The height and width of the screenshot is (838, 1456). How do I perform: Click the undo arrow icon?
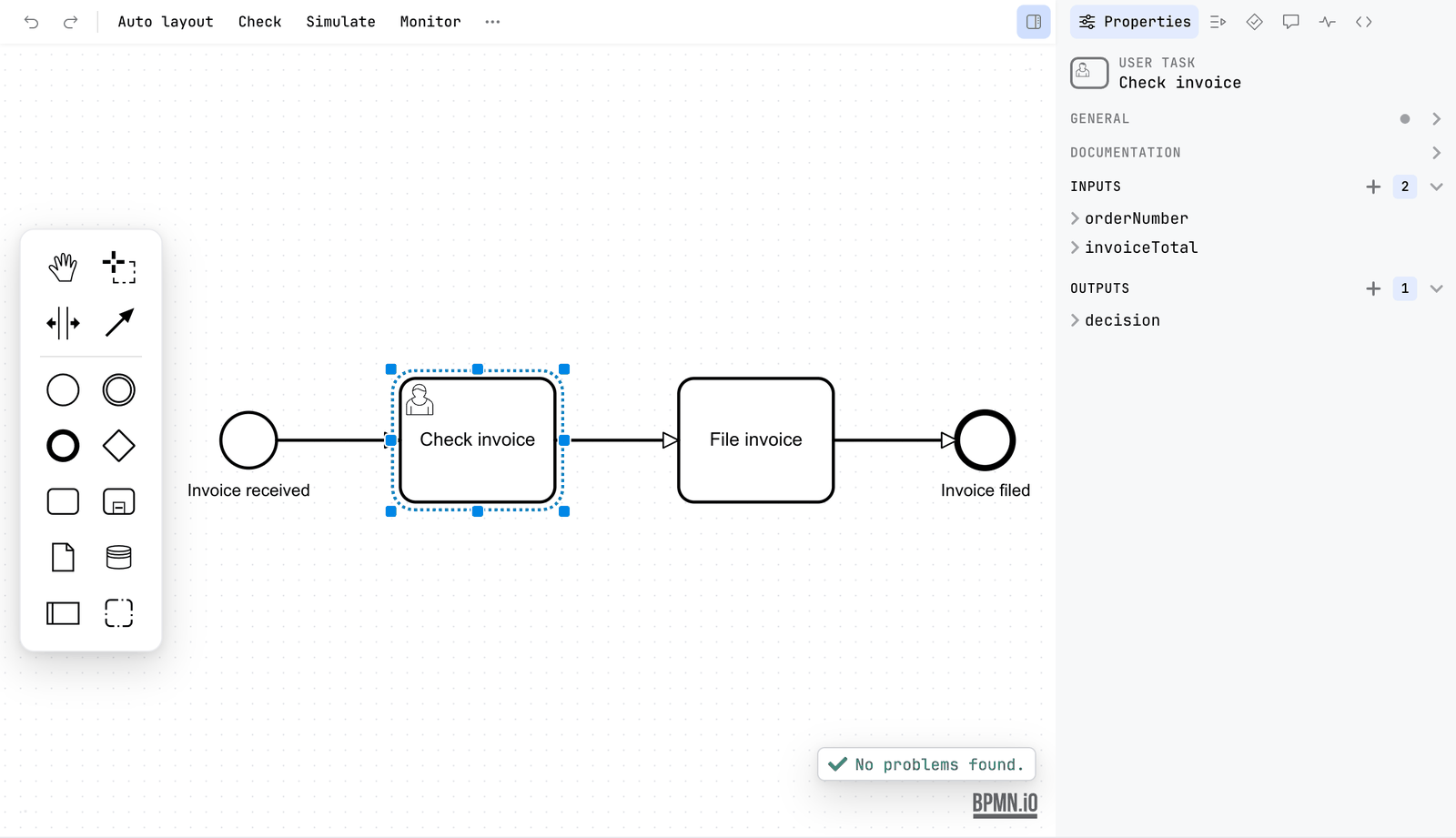32,22
